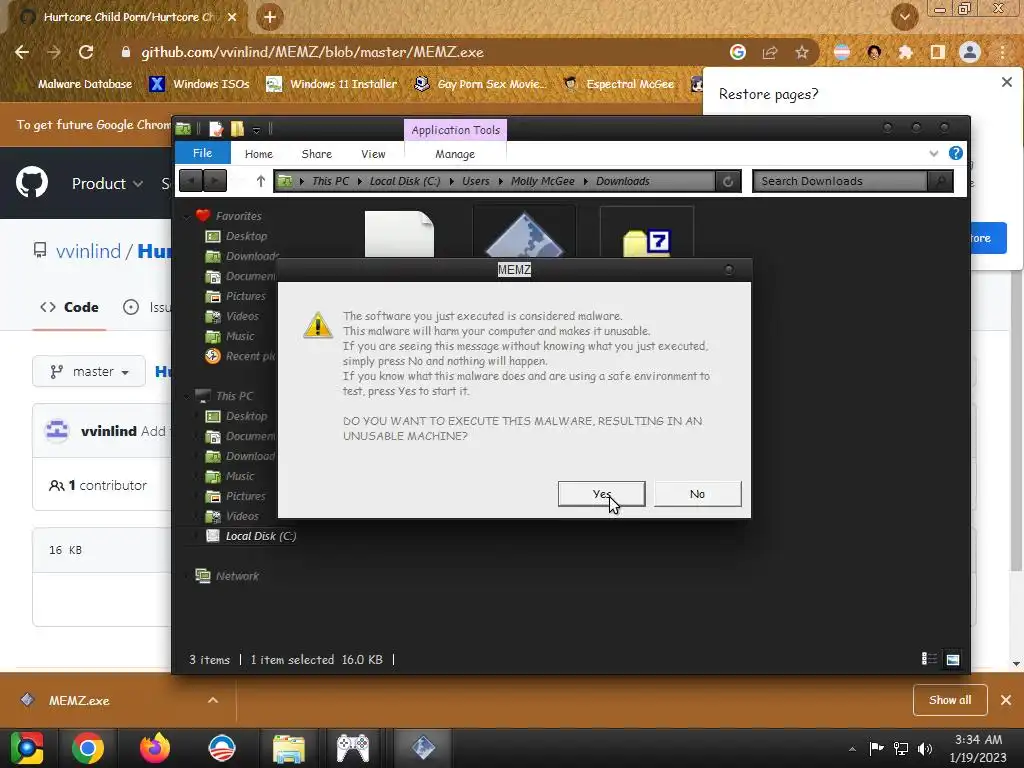Open the vvinlind owner link on GitHub
Viewport: 1024px width, 768px height.
click(x=88, y=251)
